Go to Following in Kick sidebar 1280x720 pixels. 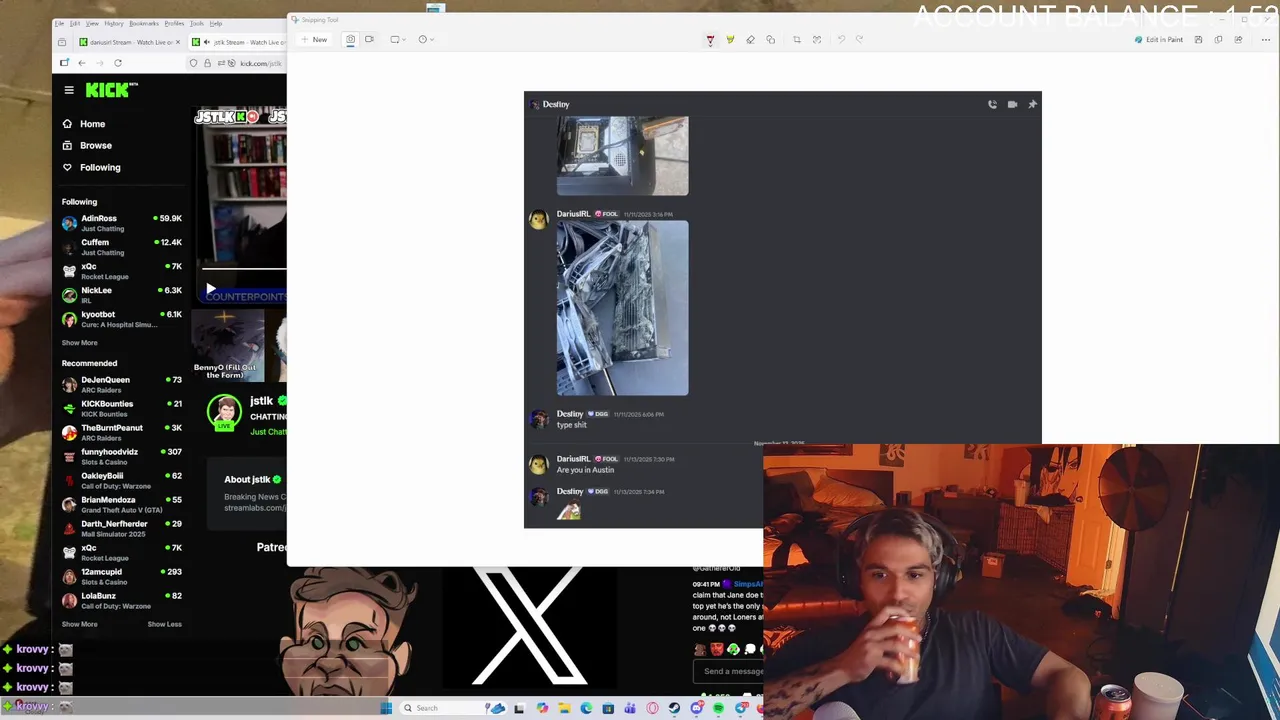point(99,168)
